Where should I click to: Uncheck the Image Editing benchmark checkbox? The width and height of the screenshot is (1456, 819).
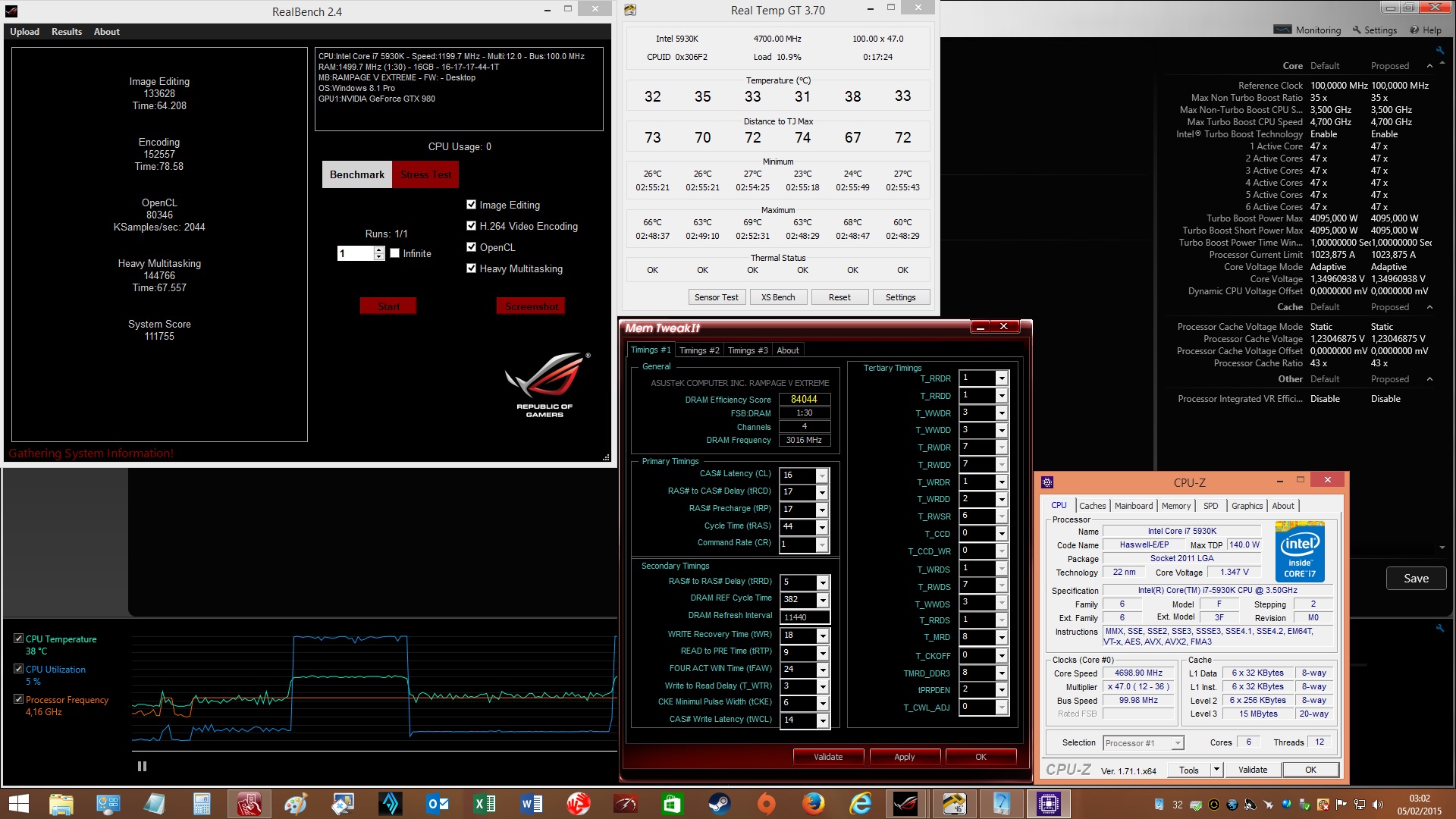tap(472, 205)
